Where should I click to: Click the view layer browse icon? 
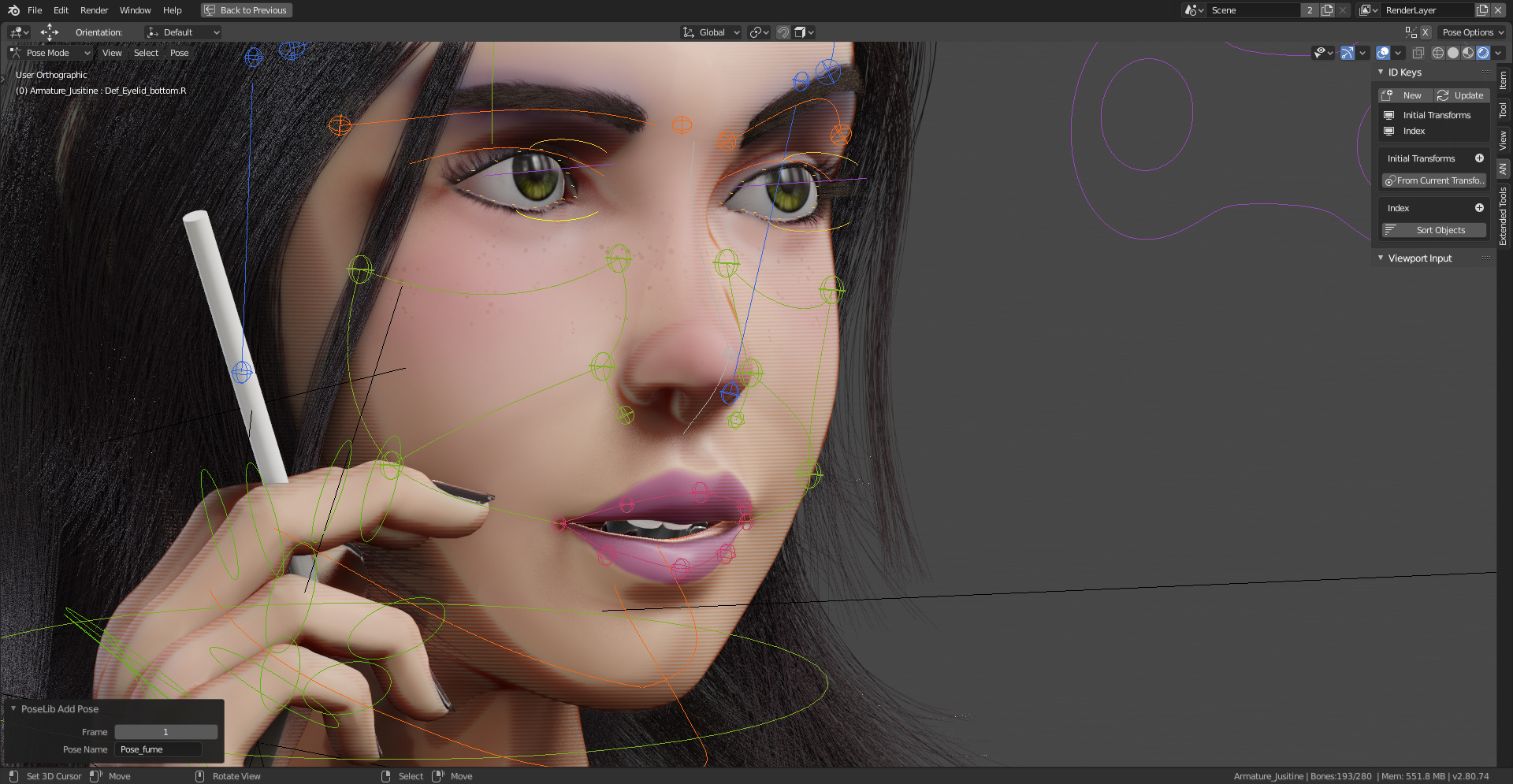pos(1369,10)
